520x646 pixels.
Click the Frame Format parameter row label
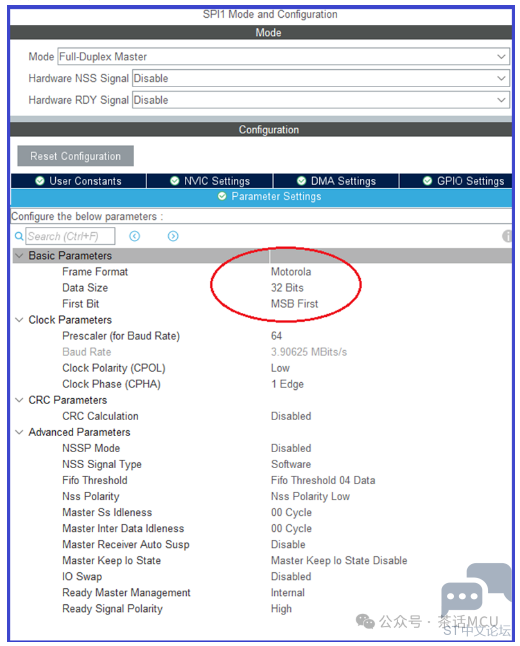click(x=95, y=272)
